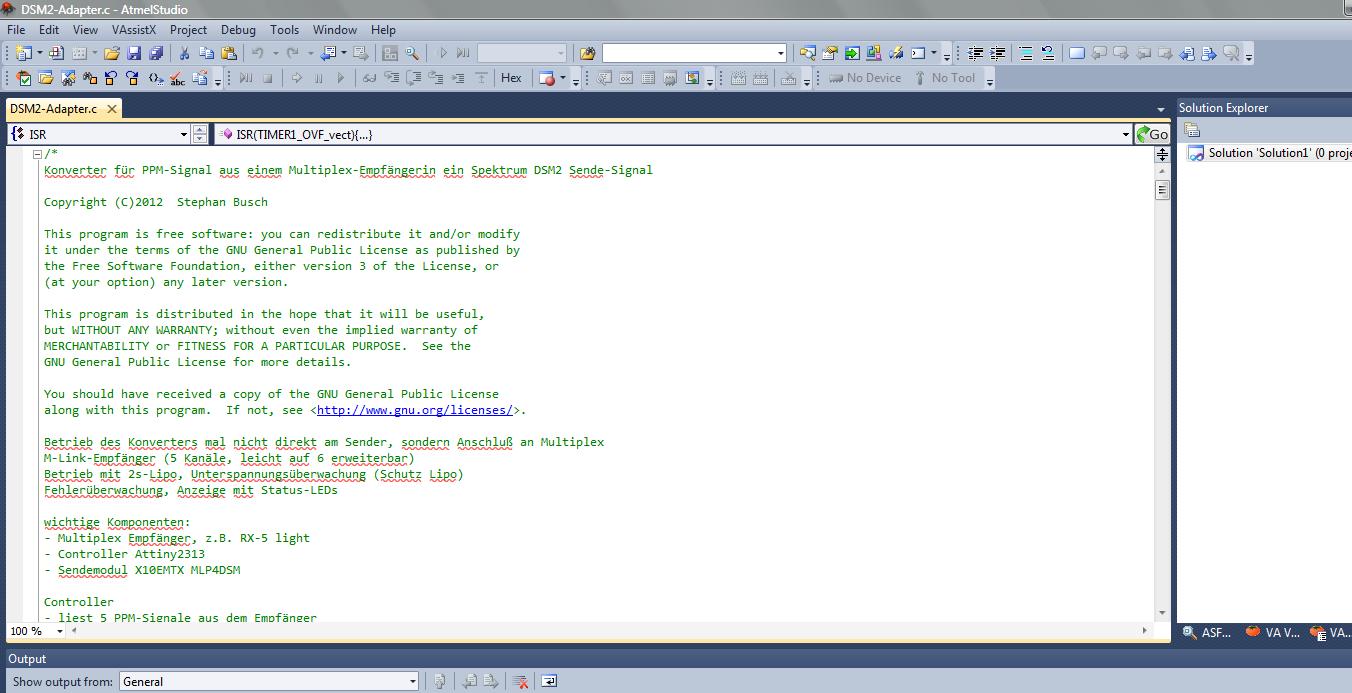Image resolution: width=1352 pixels, height=693 pixels.
Task: Toggle Word Wrap in Output panel
Action: point(549,681)
